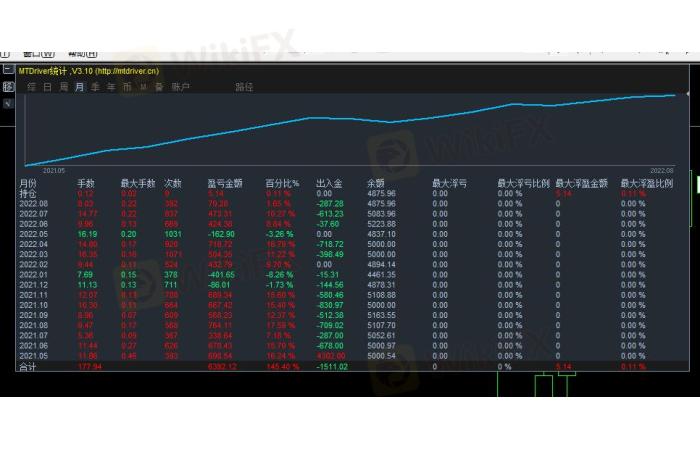
Task: Switch to the 综 summary tab
Action: (x=32, y=87)
